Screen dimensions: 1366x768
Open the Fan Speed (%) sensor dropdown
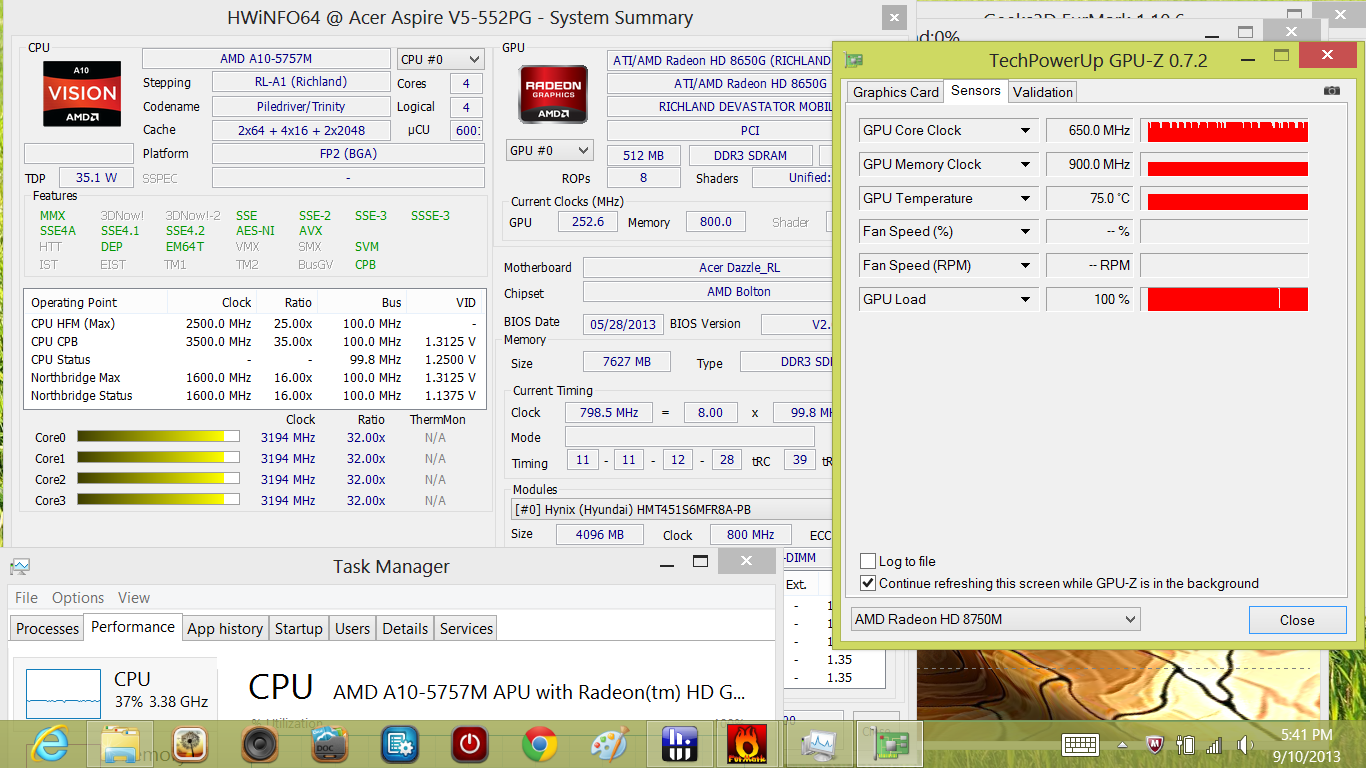pos(1025,232)
